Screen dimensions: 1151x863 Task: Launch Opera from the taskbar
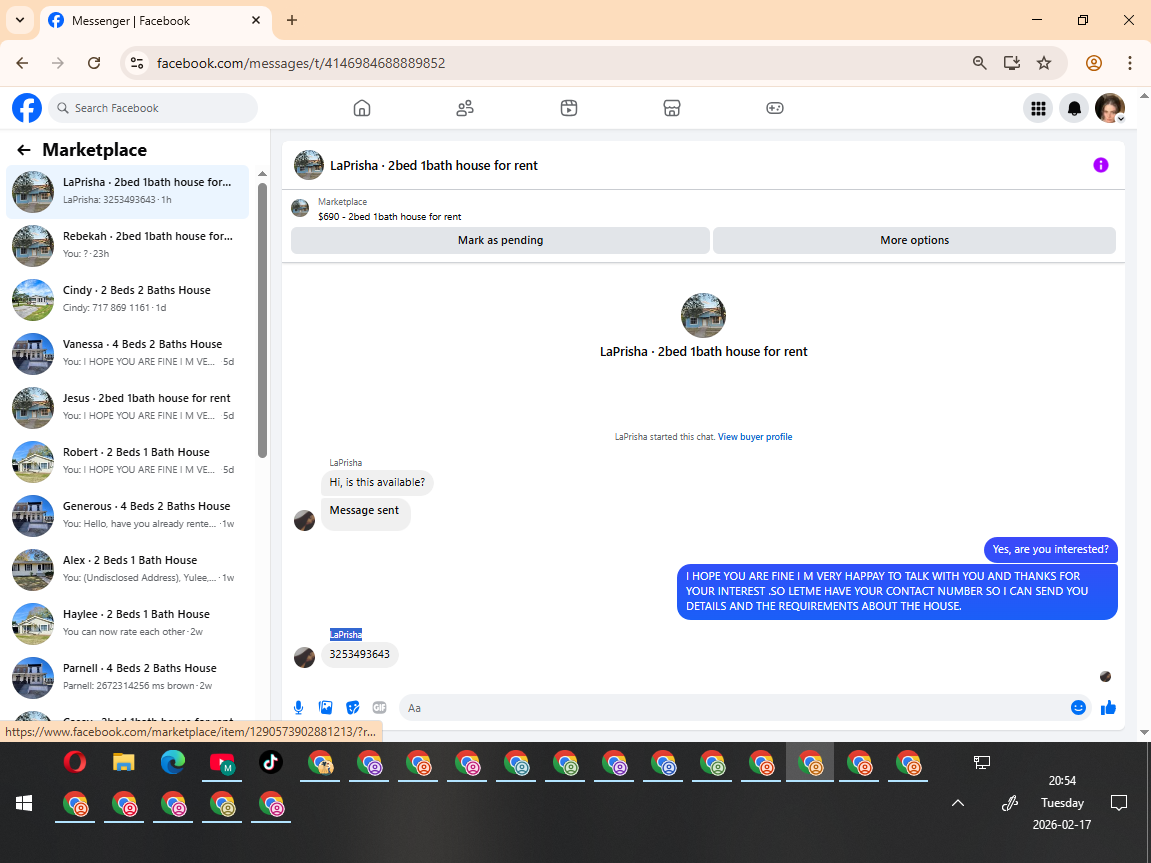(x=75, y=762)
